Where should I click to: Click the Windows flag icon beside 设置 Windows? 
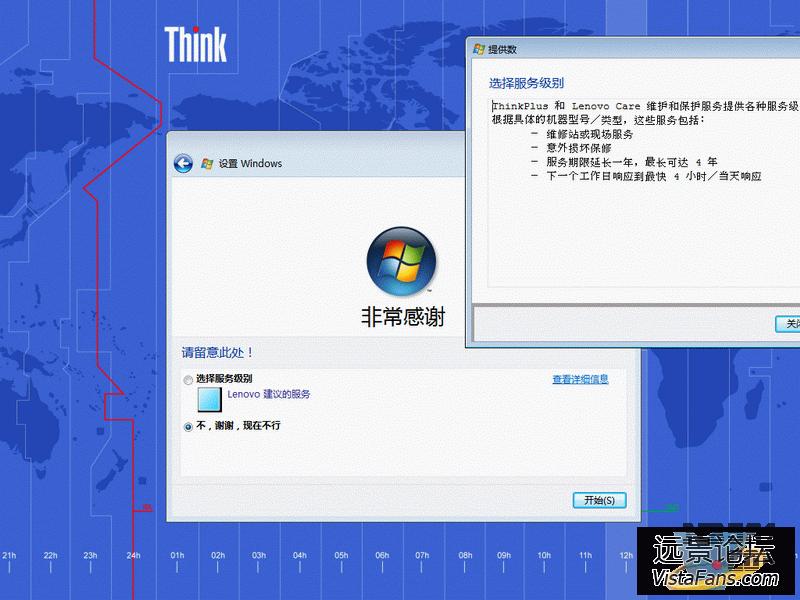[x=207, y=164]
